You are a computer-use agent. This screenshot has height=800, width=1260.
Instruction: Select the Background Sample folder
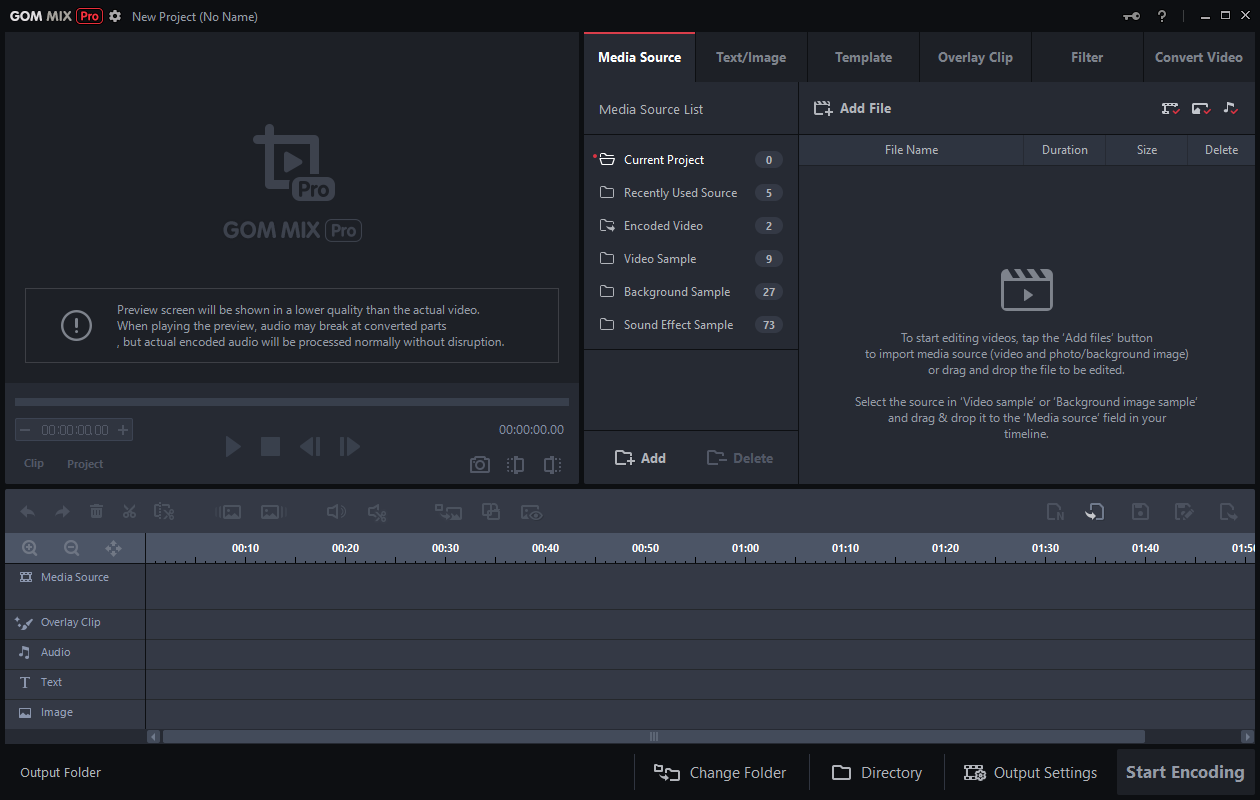click(676, 292)
